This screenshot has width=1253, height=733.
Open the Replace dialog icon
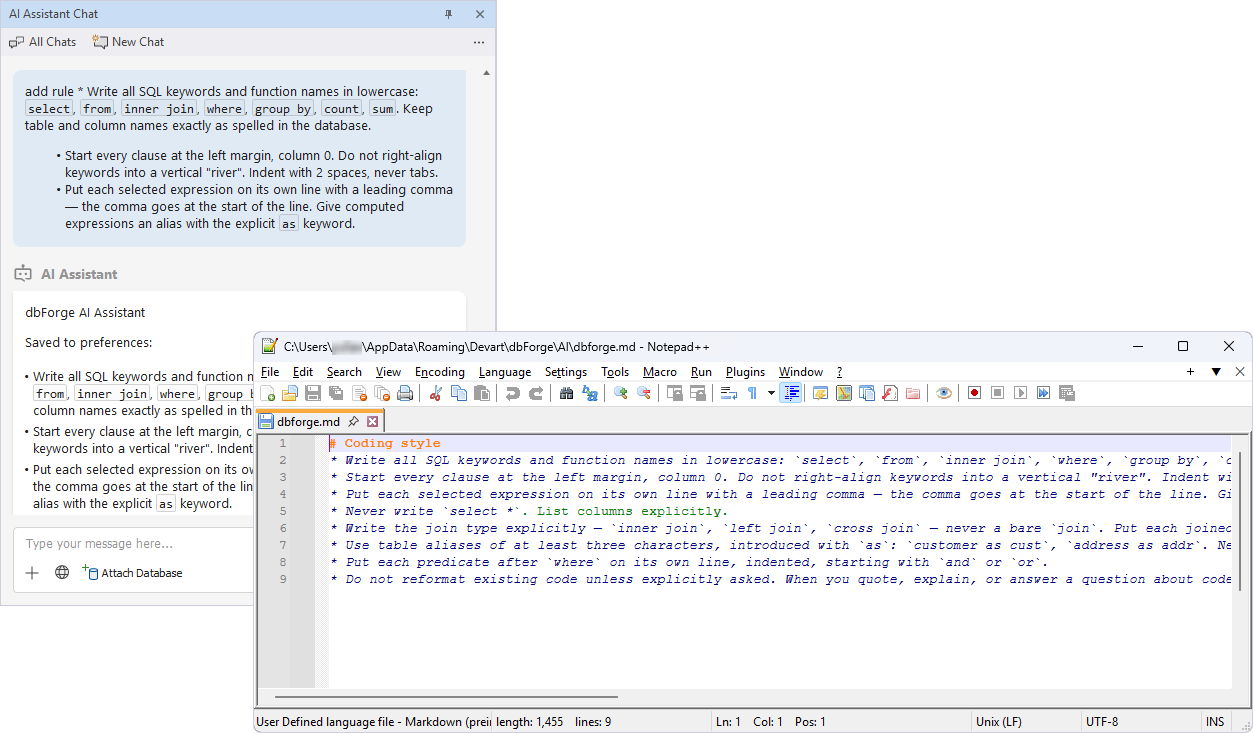coord(590,393)
